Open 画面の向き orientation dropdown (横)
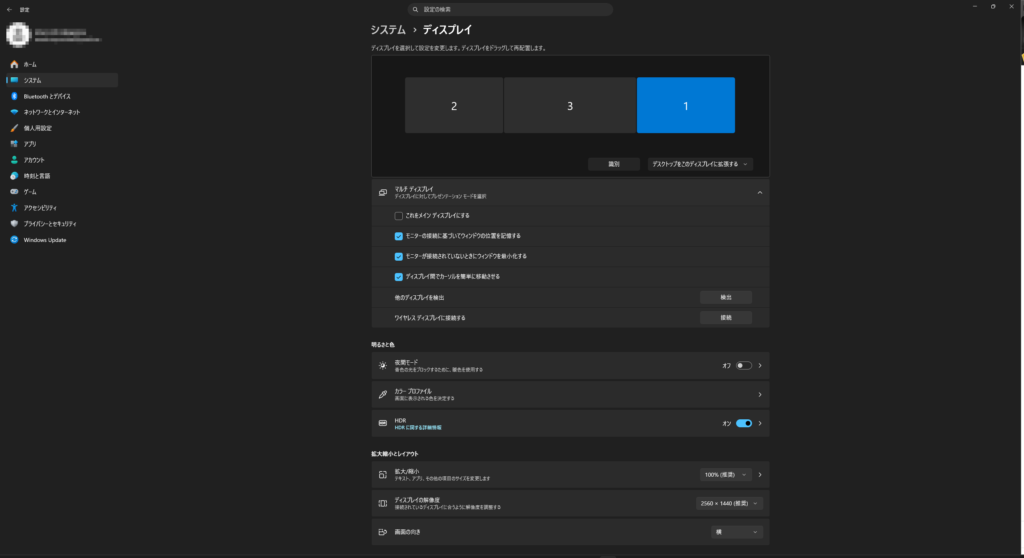The height and width of the screenshot is (558, 1024). coord(737,532)
